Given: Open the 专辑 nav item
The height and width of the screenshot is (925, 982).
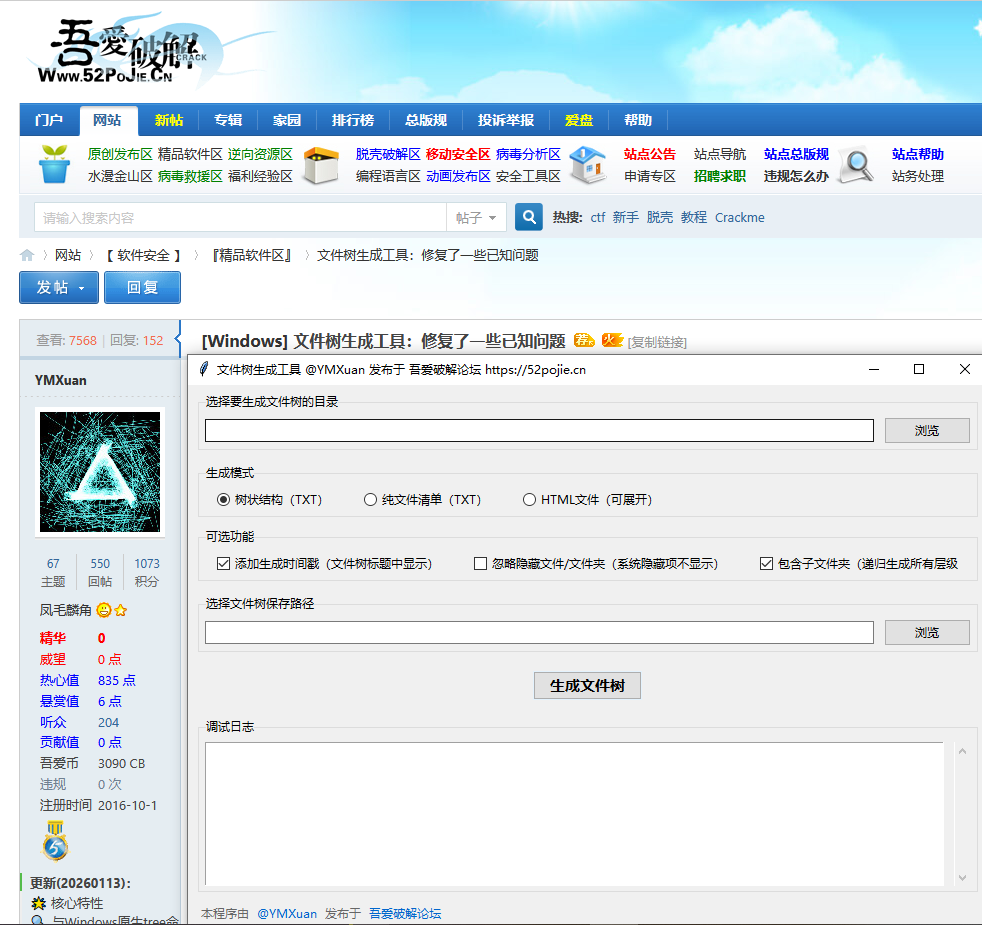Looking at the screenshot, I should click(228, 120).
